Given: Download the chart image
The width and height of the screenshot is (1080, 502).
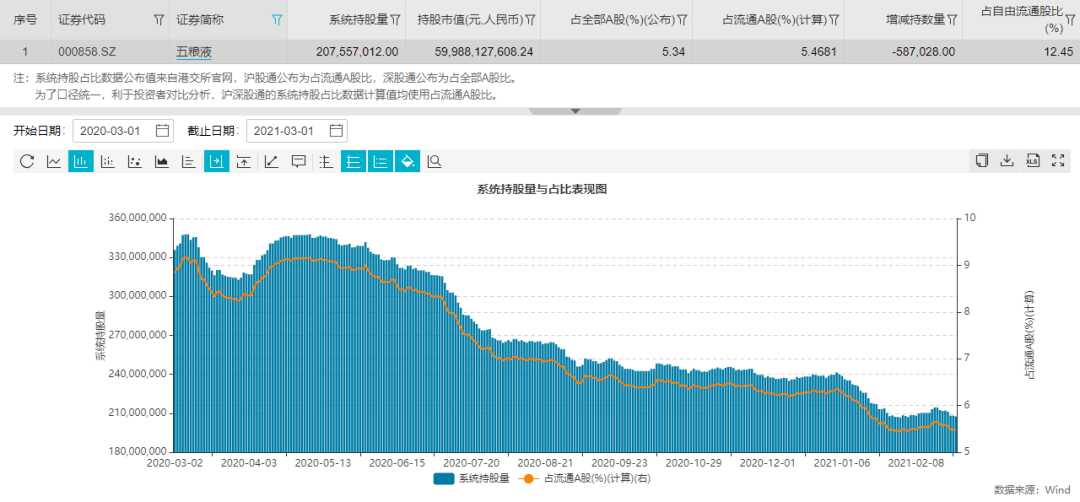Looking at the screenshot, I should point(1007,160).
